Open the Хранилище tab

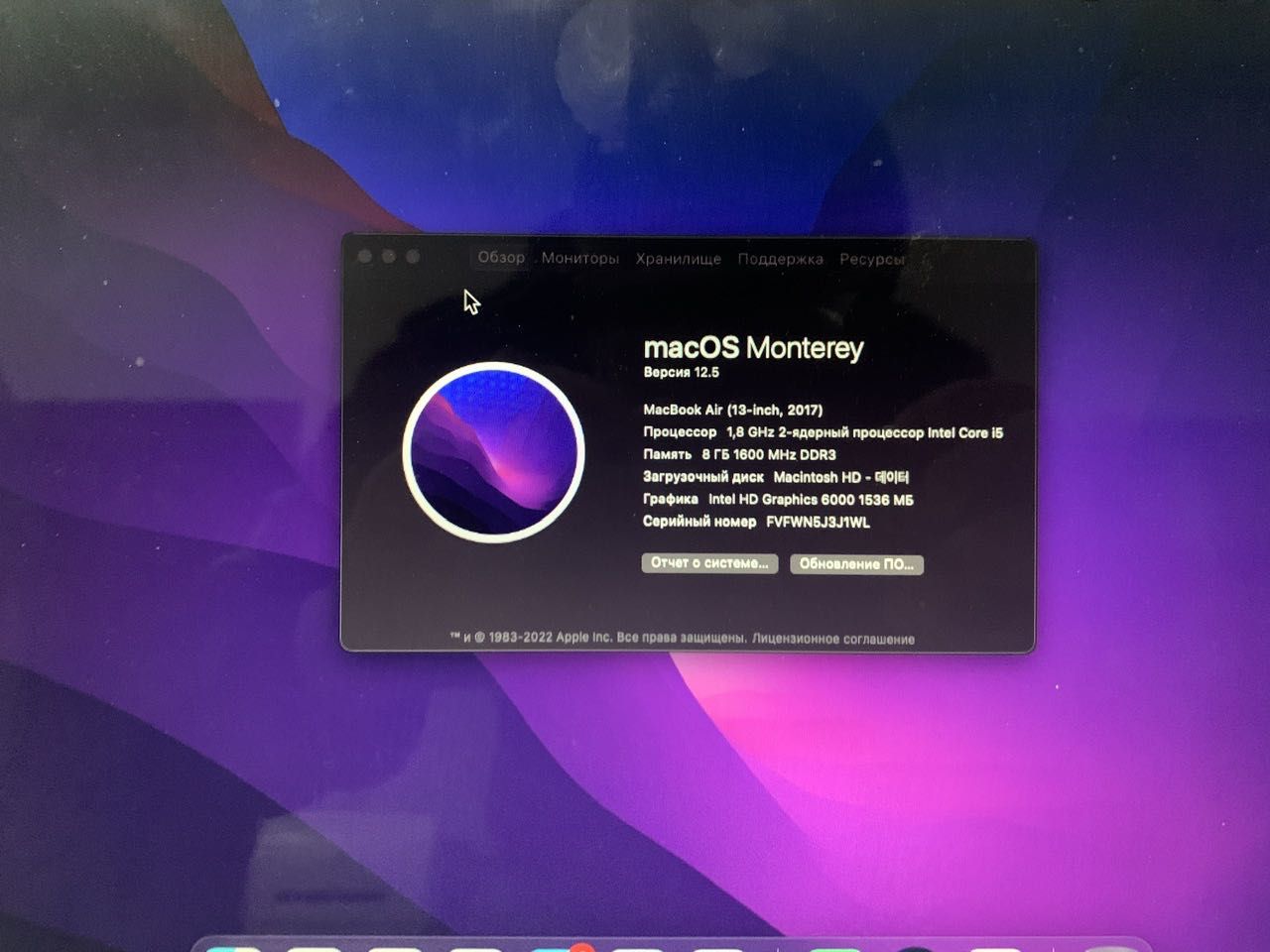coord(679,259)
